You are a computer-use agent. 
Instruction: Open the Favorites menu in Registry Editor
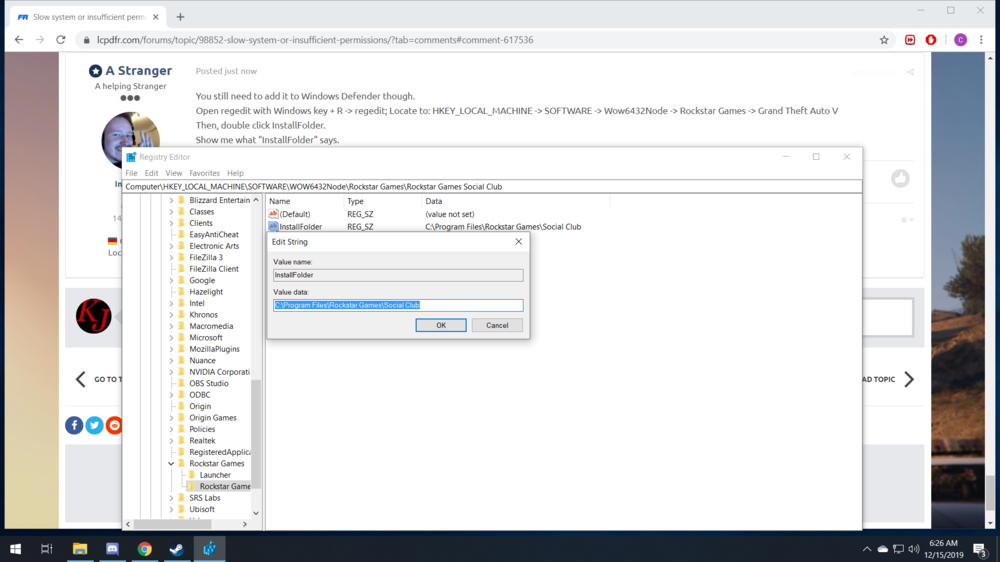204,173
